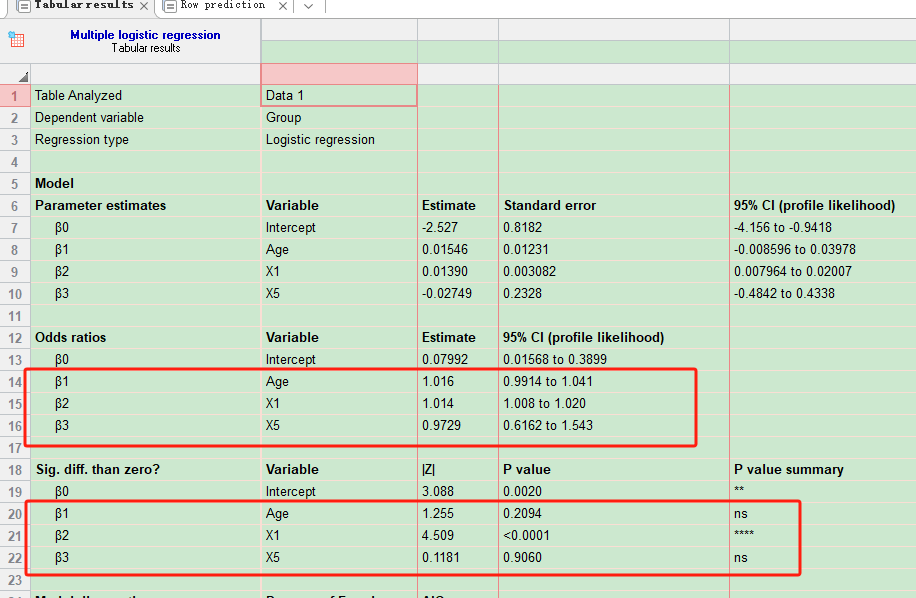Image resolution: width=916 pixels, height=598 pixels.
Task: Select the Logistic regression value cell
Action: (x=339, y=140)
